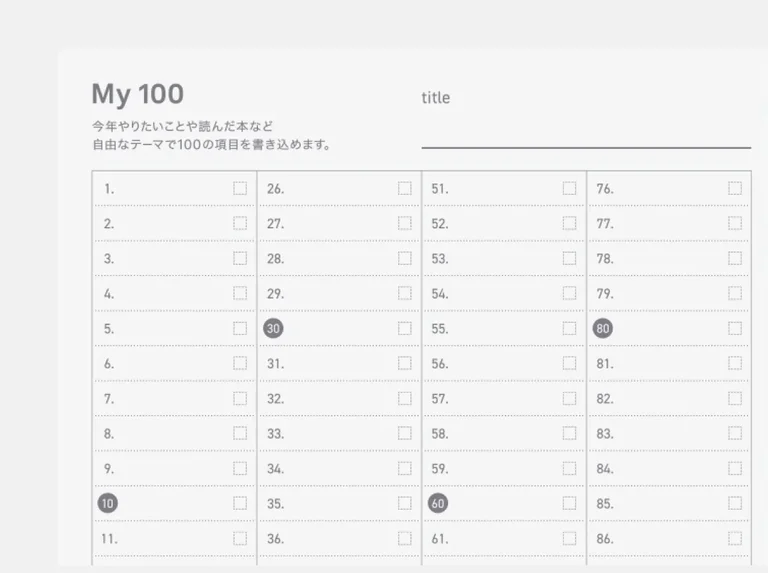Click the circled 60 marker
768x573 pixels.
click(438, 503)
